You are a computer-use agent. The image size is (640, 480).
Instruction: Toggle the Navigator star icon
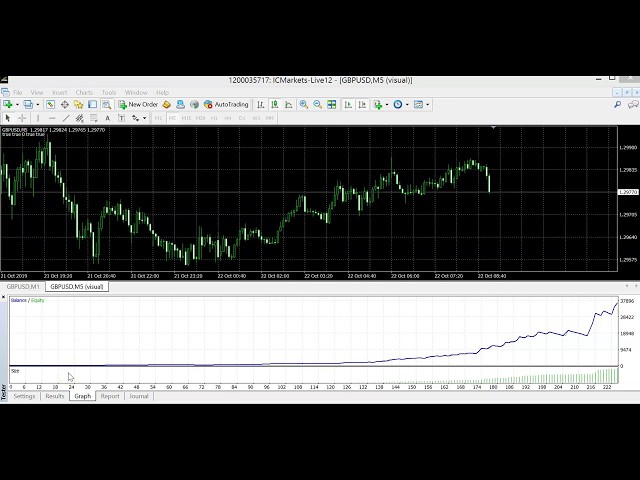tap(80, 104)
